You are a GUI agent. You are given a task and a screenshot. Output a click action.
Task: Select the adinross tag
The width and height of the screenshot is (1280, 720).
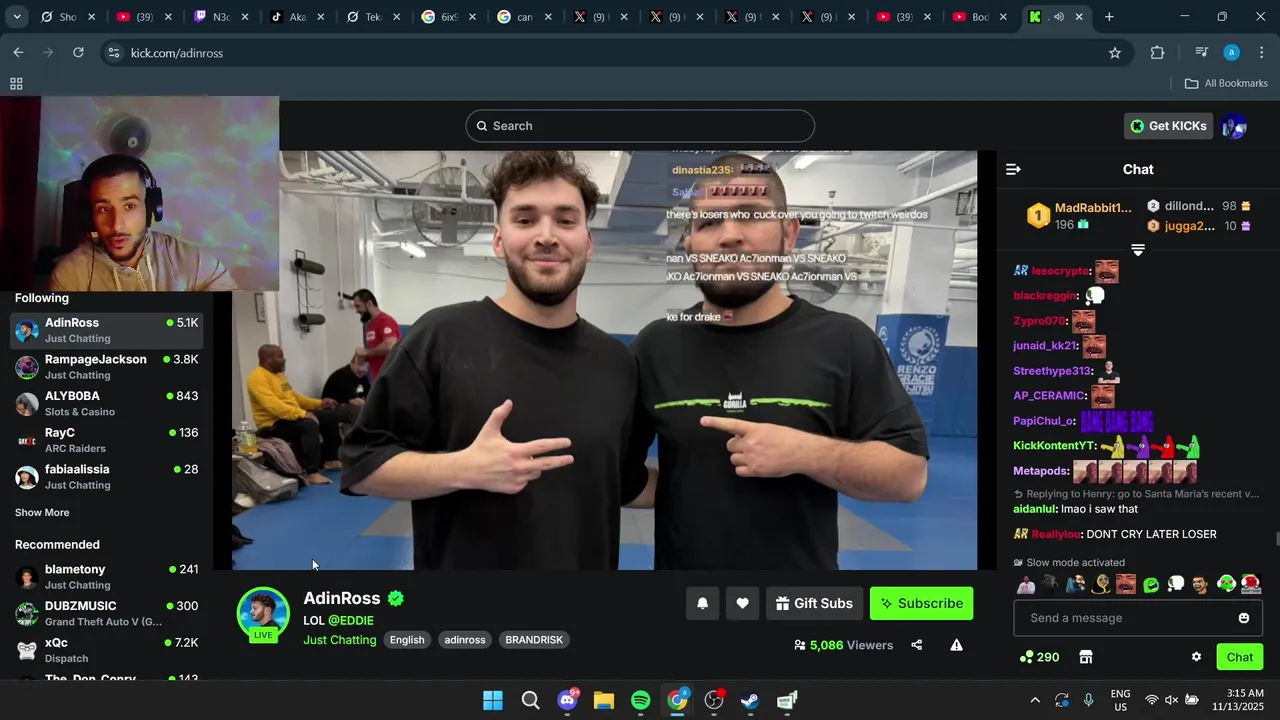coord(465,640)
